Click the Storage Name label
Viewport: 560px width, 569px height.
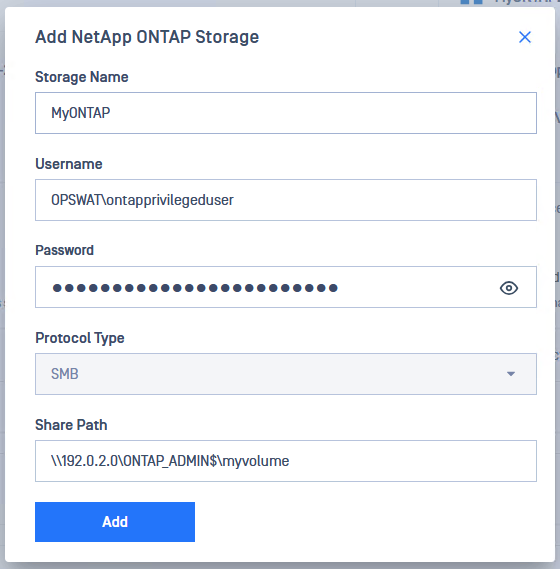[x=82, y=77]
